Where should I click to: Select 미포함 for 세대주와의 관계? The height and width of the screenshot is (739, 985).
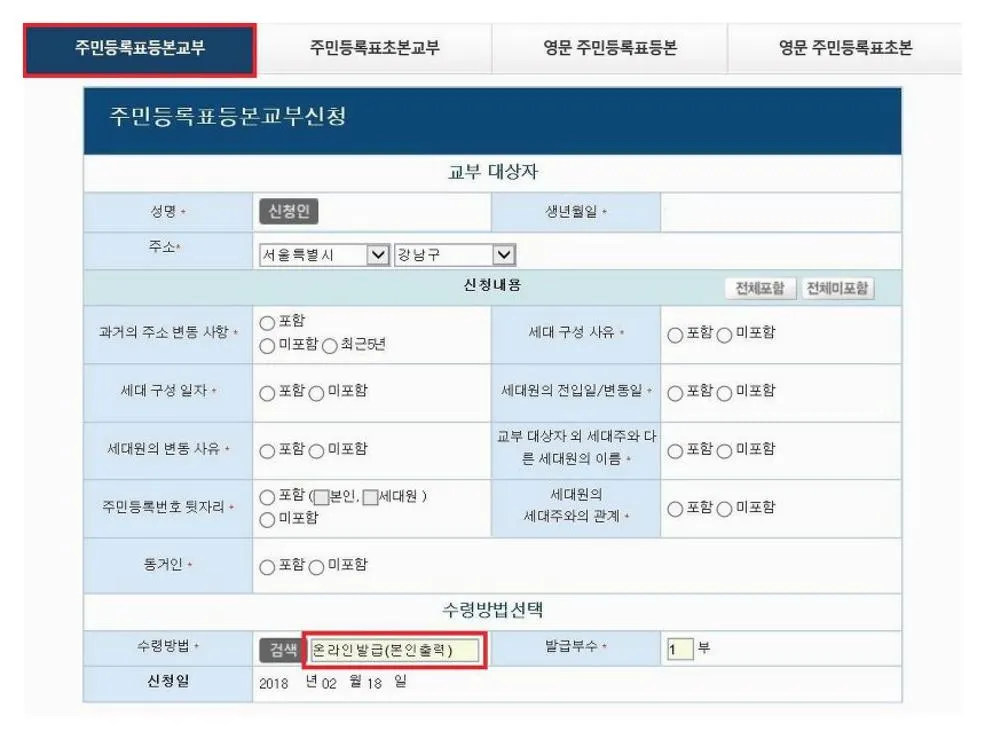pyautogui.click(x=724, y=509)
